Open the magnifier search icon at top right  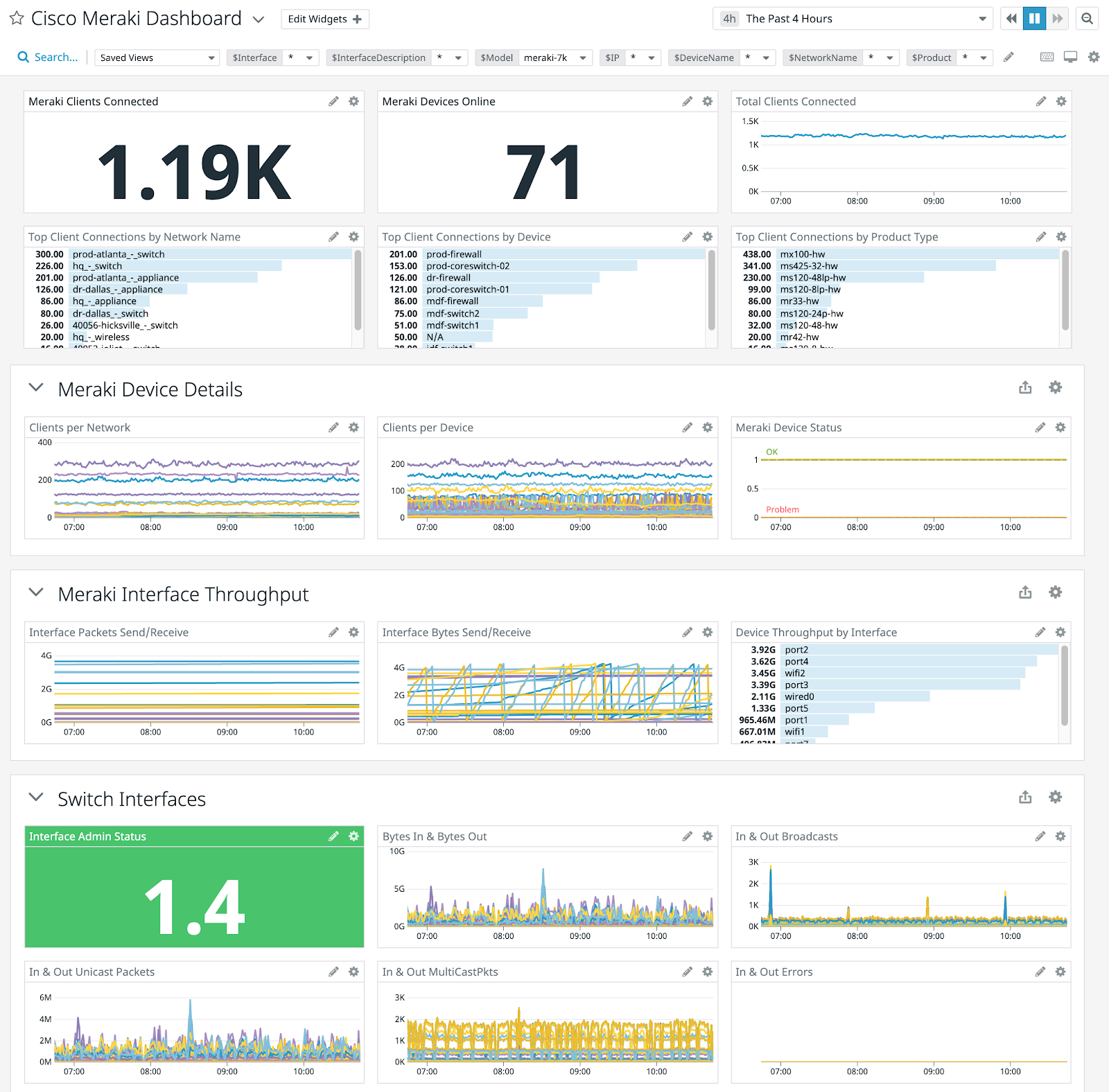[1088, 19]
